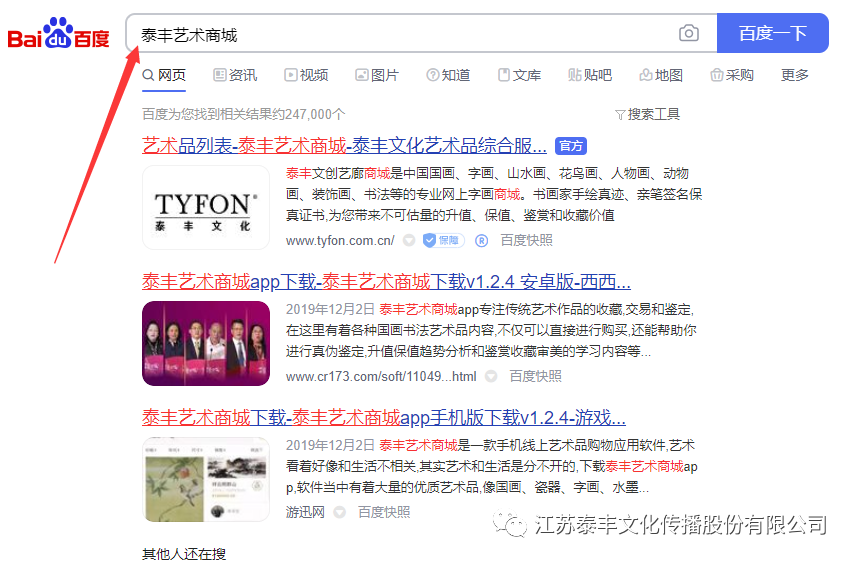The height and width of the screenshot is (562, 855).
Task: Open the TYFON 泰丰文化 logo thumbnail
Action: point(206,208)
